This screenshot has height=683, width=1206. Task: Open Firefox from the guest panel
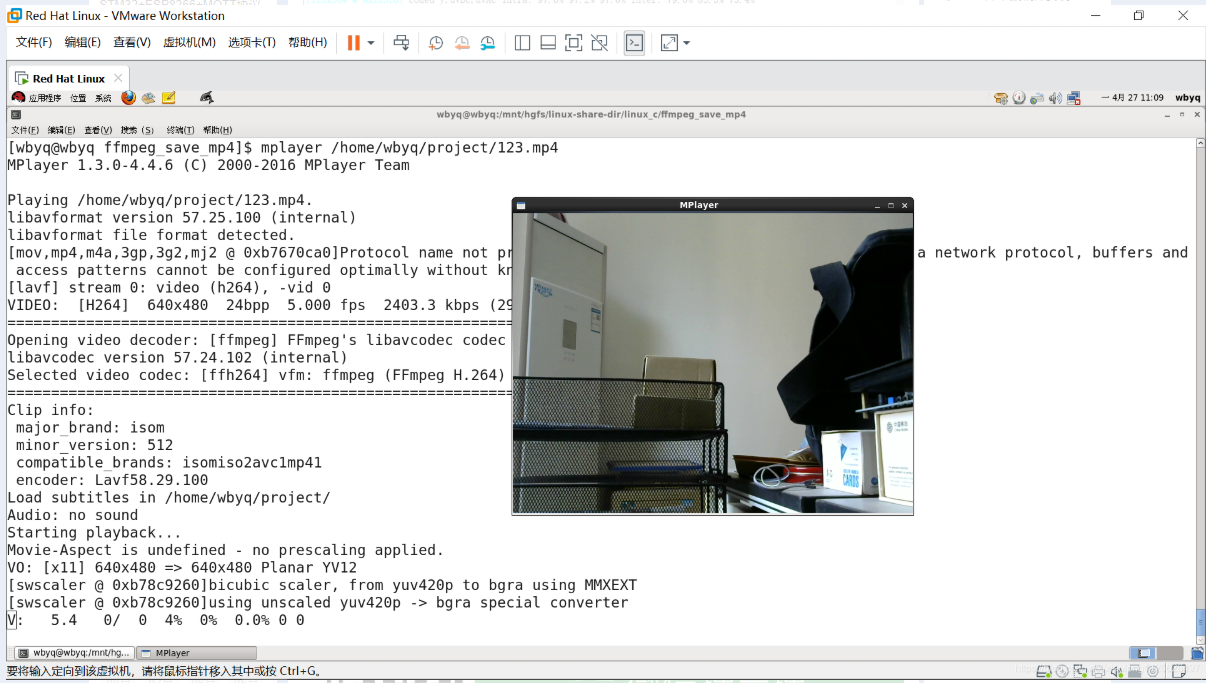[128, 97]
